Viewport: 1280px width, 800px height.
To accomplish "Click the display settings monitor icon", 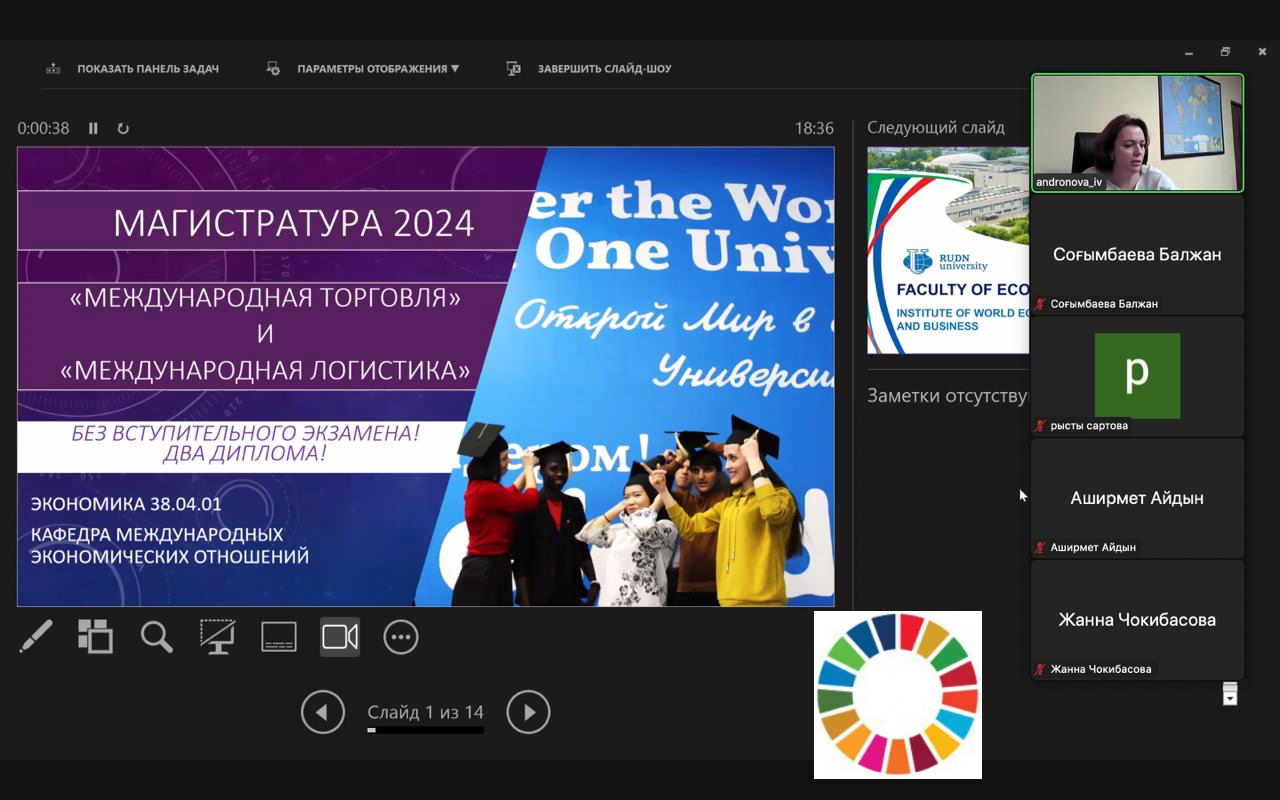I will click(273, 69).
